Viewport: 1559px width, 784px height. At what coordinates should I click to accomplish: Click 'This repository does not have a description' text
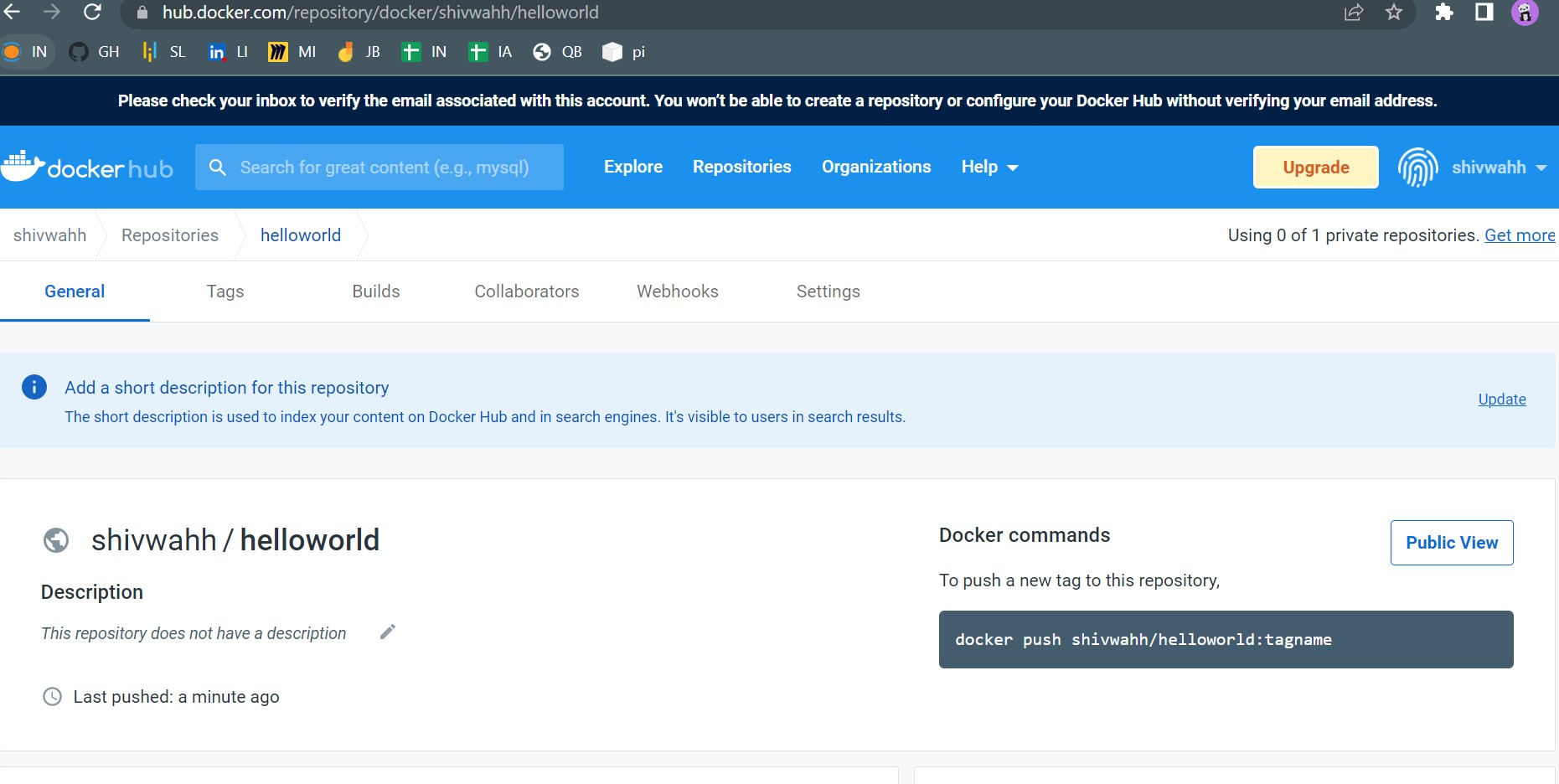(x=194, y=633)
